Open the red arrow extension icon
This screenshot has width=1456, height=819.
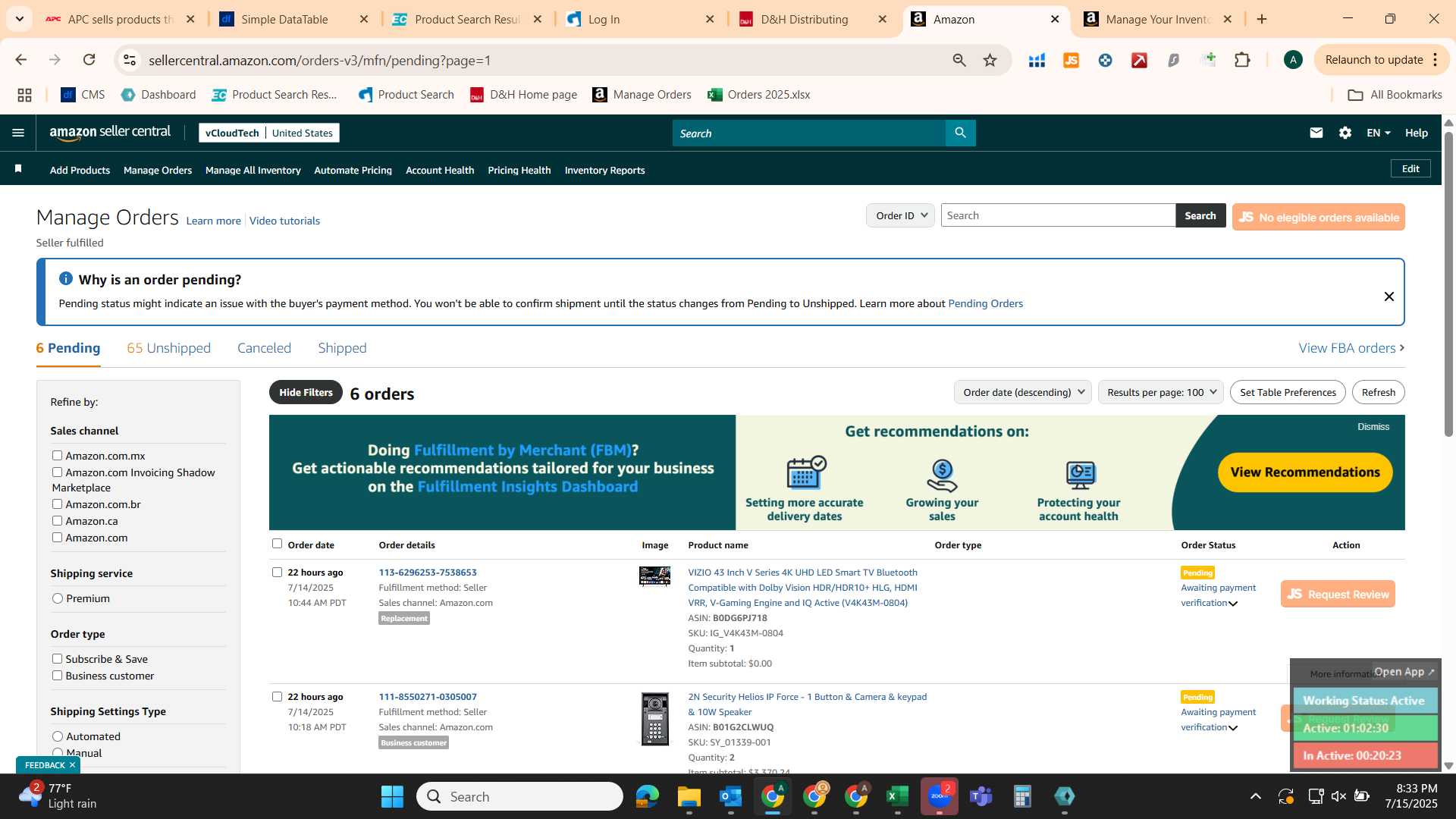pos(1139,60)
